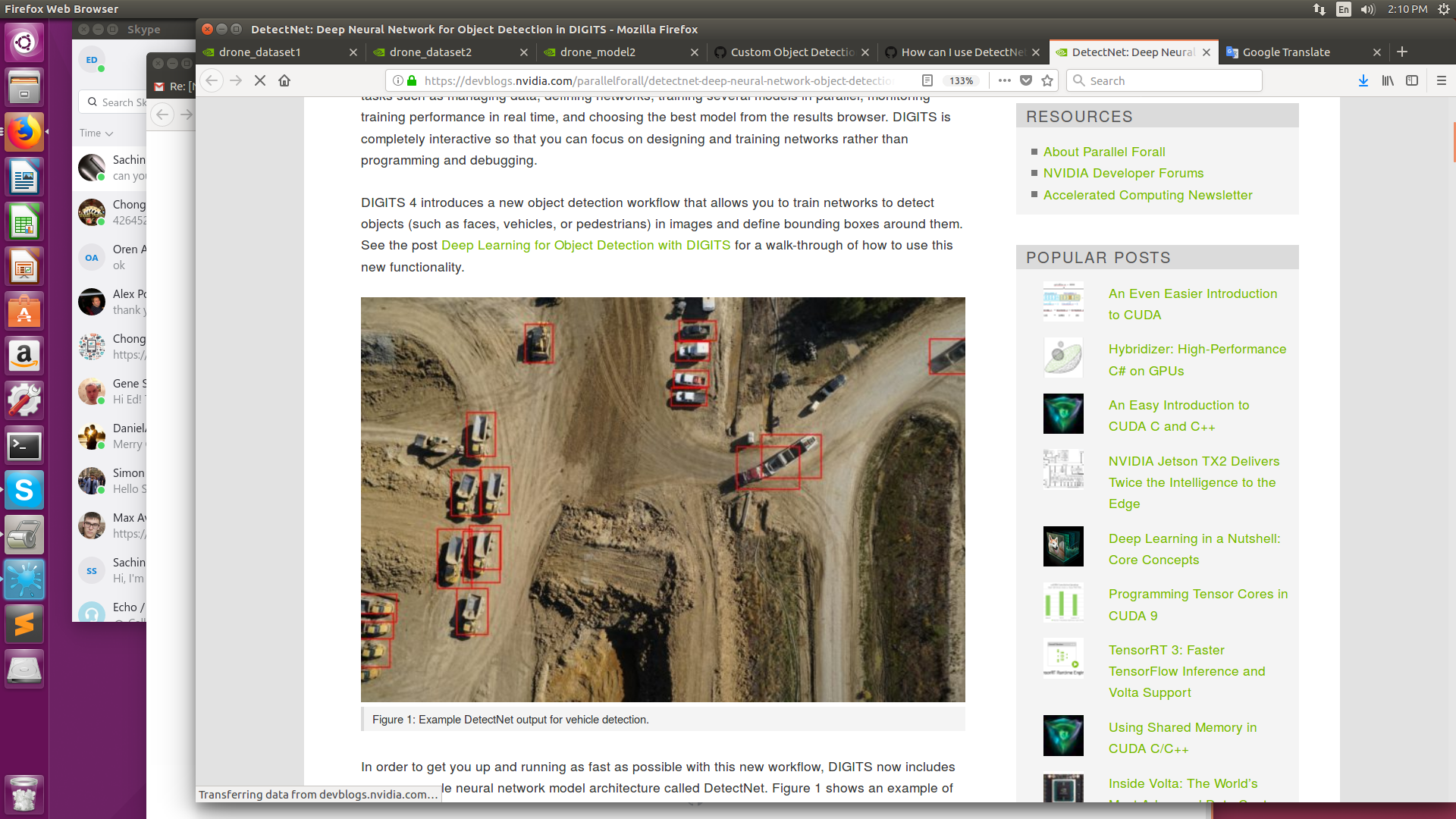
Task: Stop the page loading with the X icon
Action: click(260, 80)
